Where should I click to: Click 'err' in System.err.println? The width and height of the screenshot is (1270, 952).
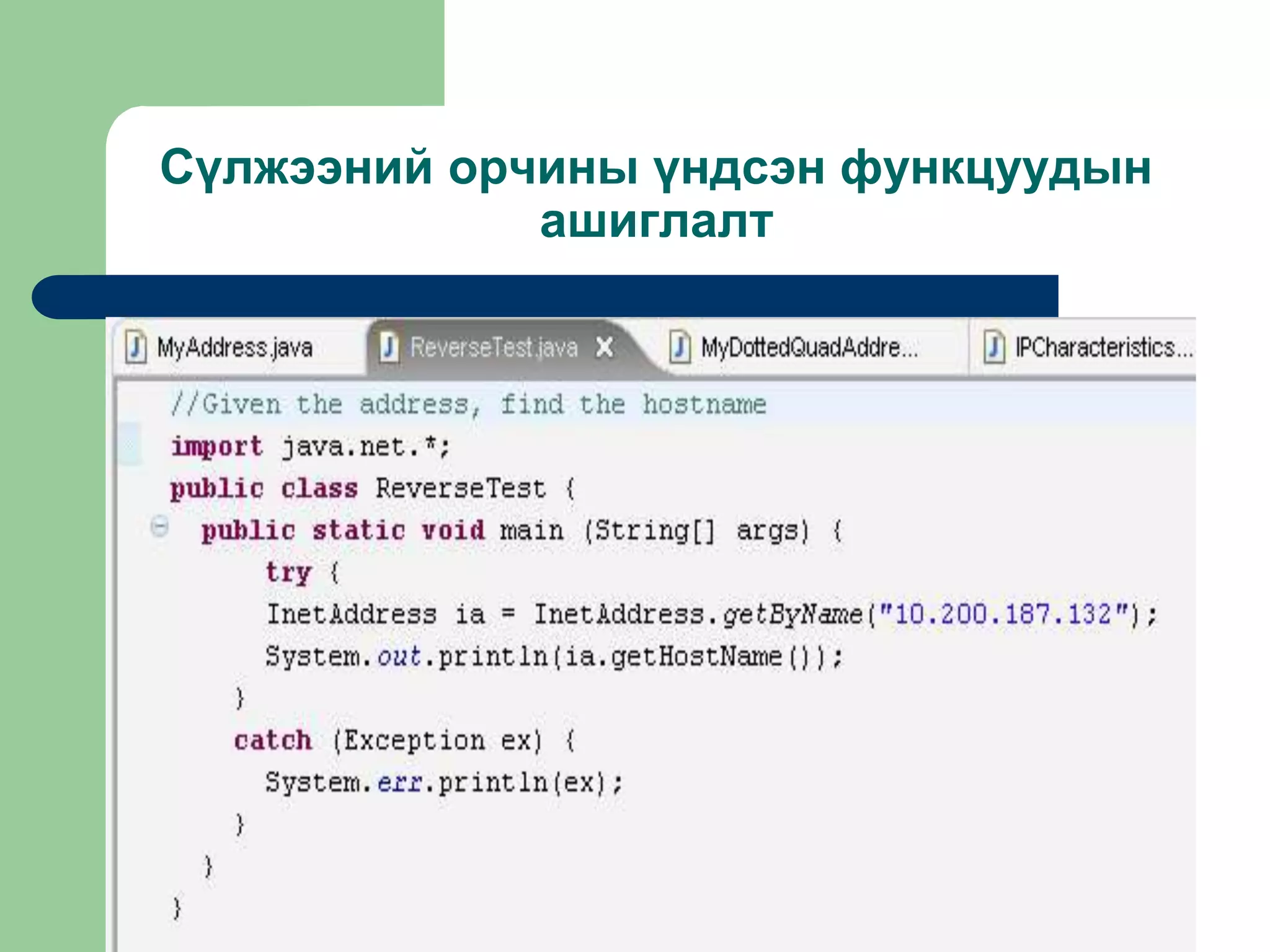[399, 783]
